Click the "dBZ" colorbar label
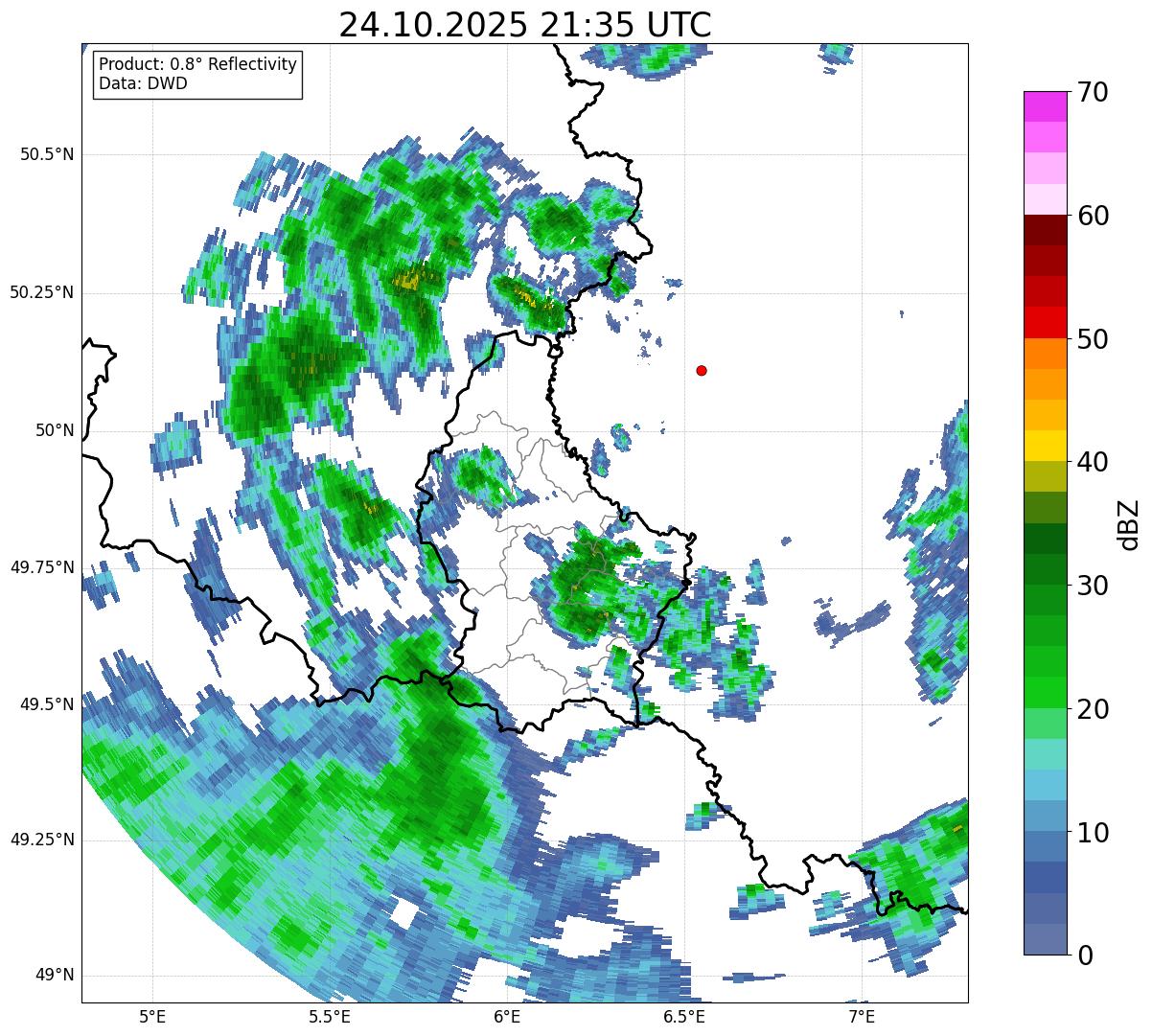Viewport: 1152px width, 1036px height. [1128, 523]
